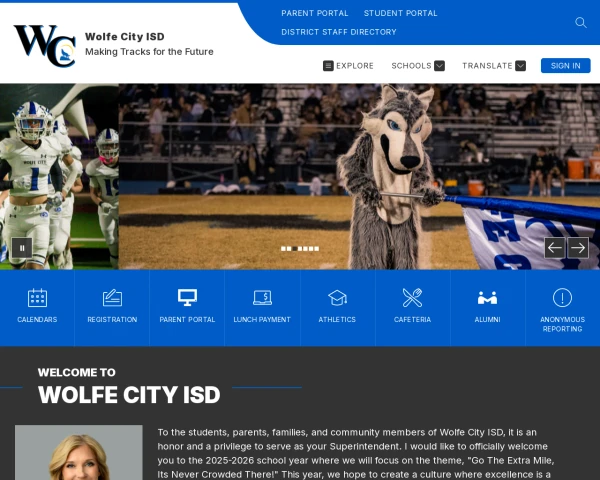This screenshot has width=600, height=480.
Task: Click the Wolfe City ISD logo
Action: (x=44, y=44)
